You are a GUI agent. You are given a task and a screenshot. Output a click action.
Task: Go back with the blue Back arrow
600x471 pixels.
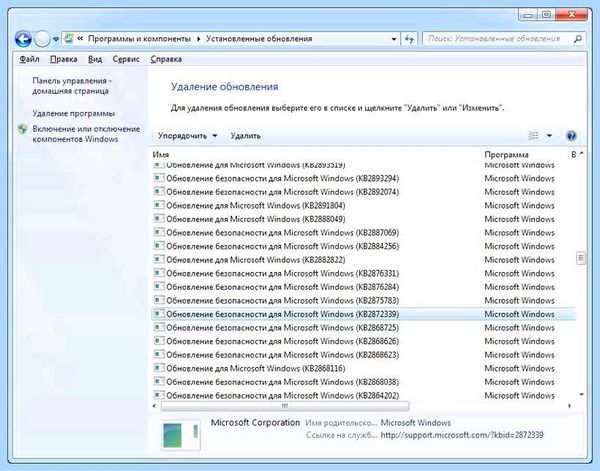point(23,39)
